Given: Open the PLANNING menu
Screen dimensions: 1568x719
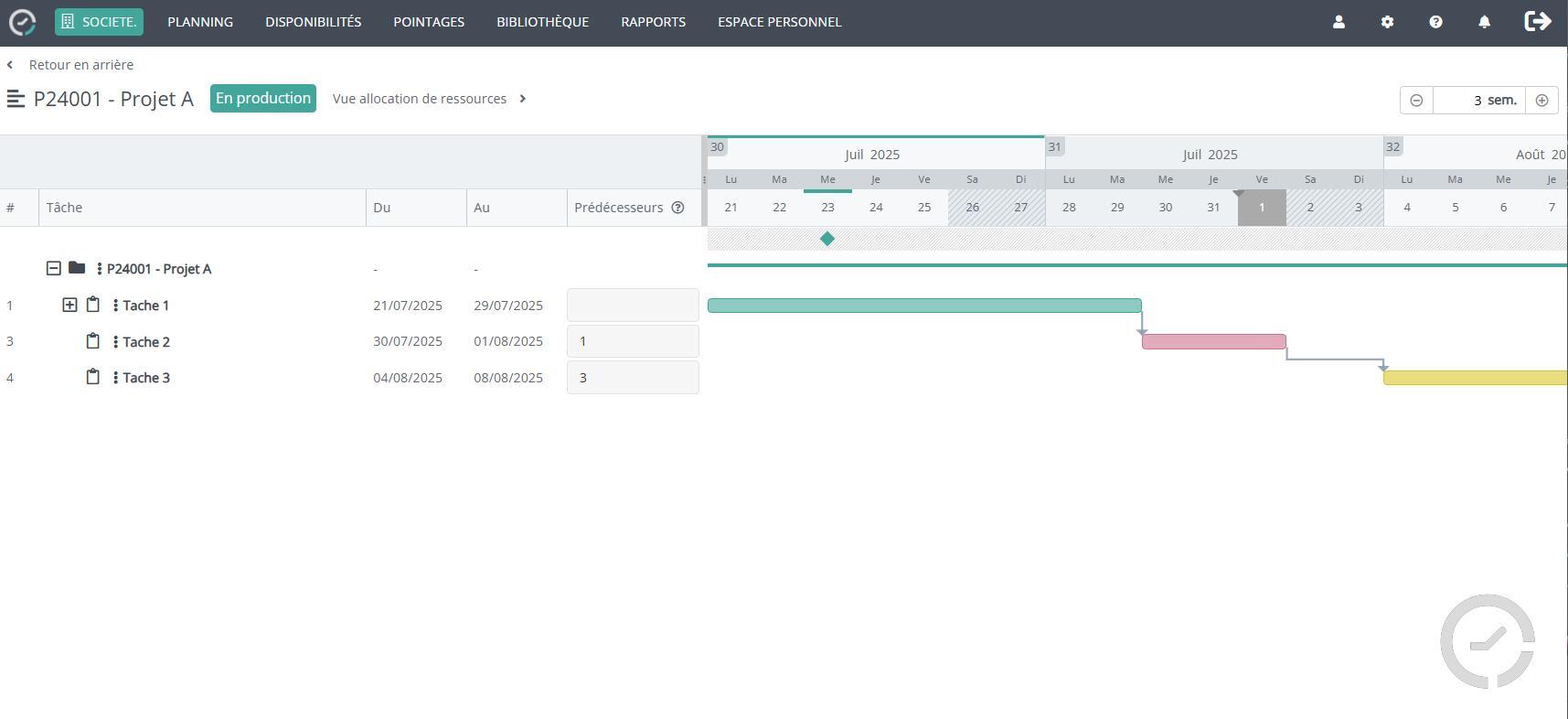Looking at the screenshot, I should 200,22.
